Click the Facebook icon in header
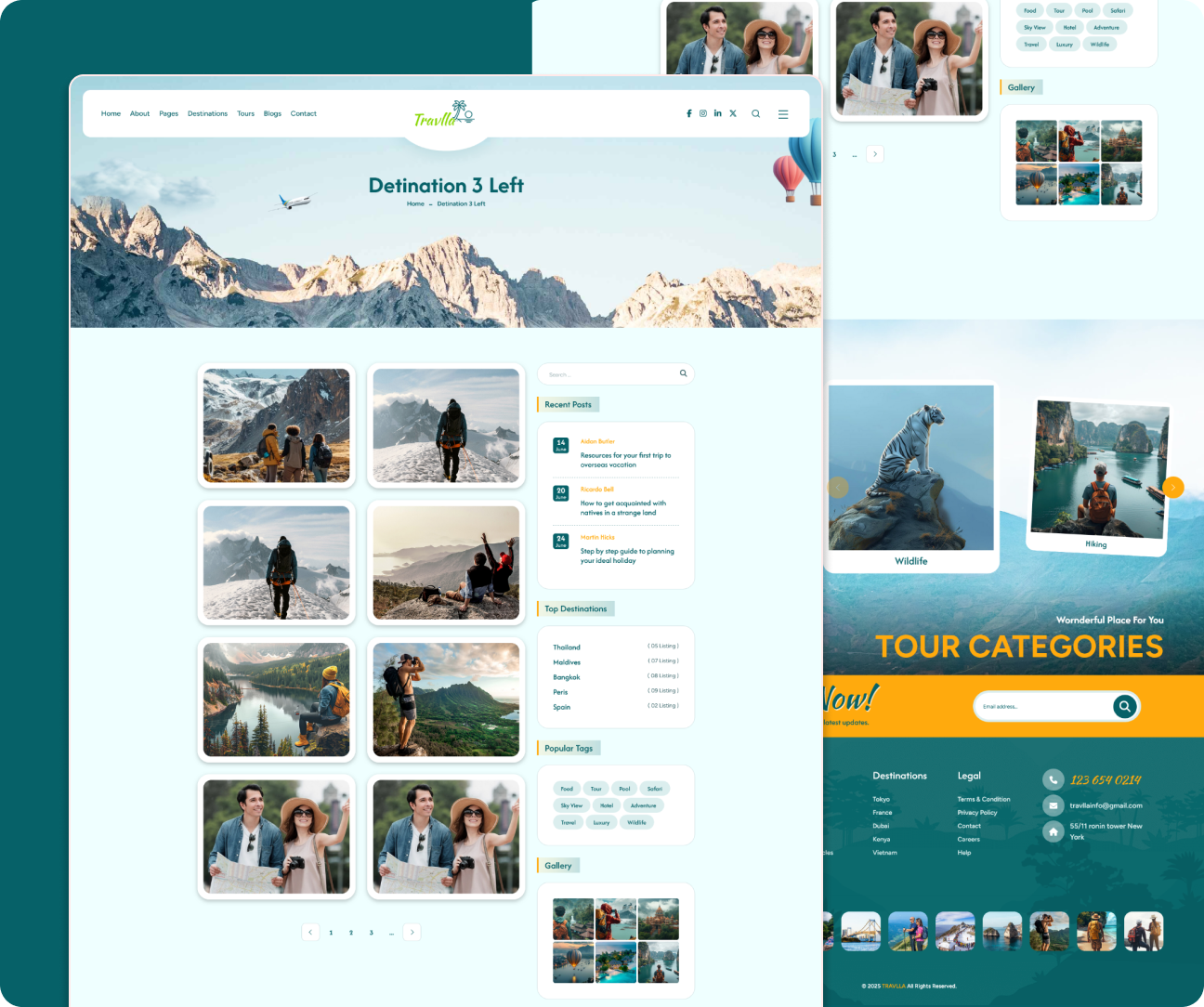This screenshot has height=1007, width=1204. click(689, 113)
